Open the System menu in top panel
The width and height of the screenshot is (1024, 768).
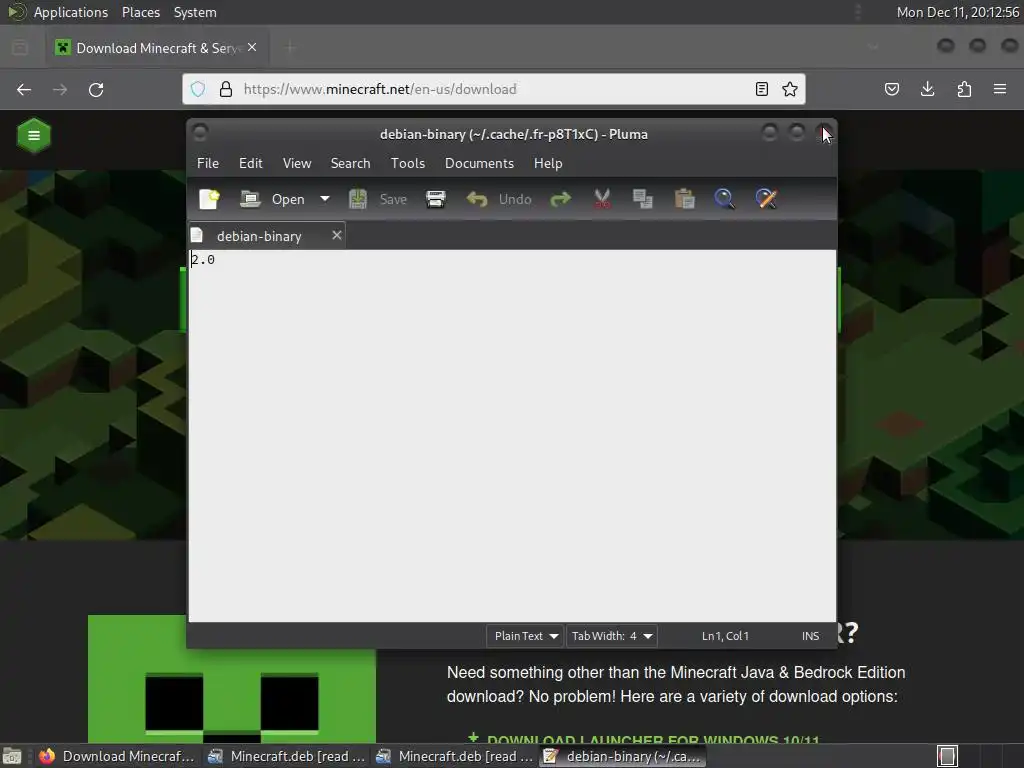coord(195,12)
